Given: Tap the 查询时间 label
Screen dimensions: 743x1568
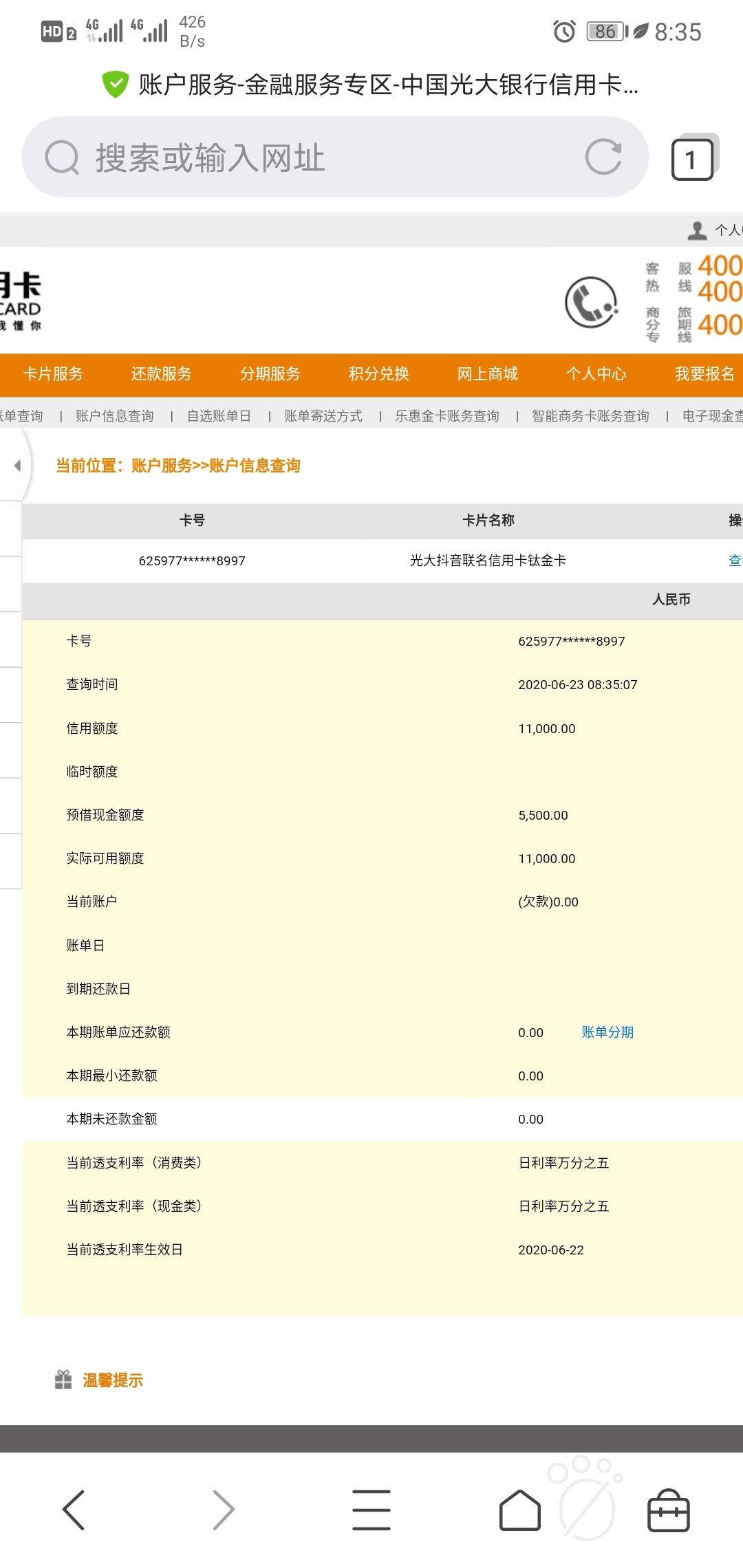Looking at the screenshot, I should click(92, 684).
